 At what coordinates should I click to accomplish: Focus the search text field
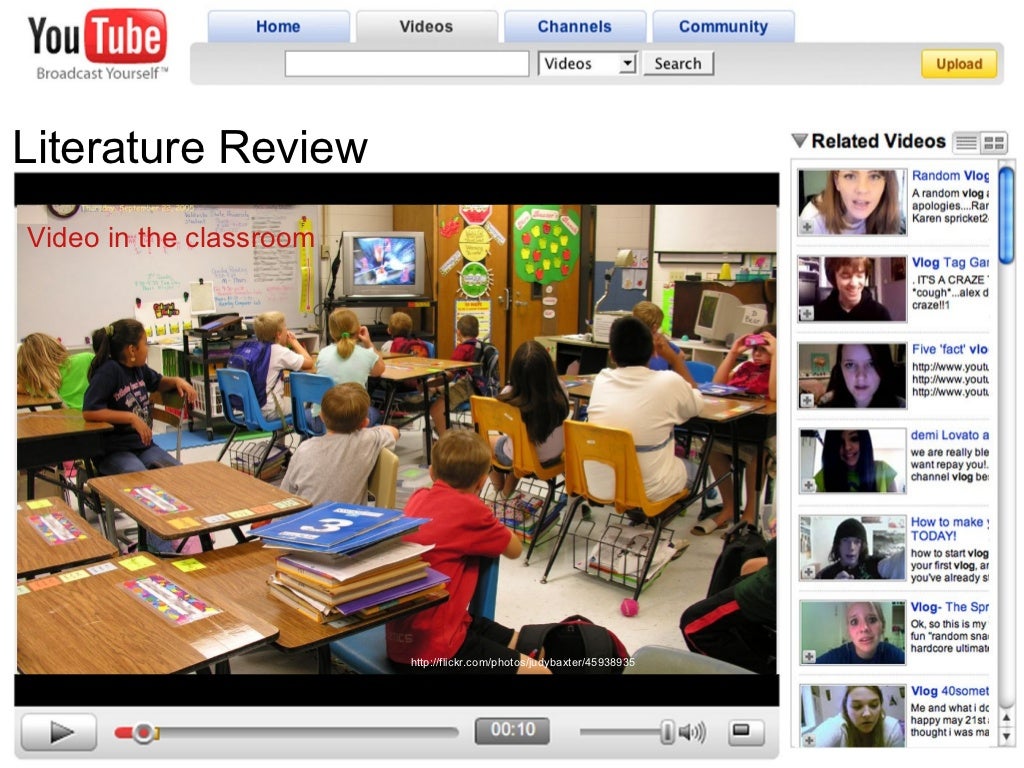[x=407, y=63]
